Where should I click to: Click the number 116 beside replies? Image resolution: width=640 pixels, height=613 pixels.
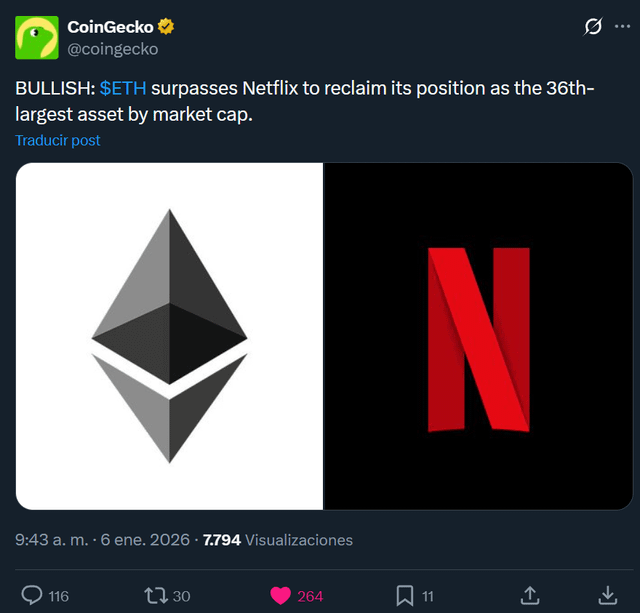click(58, 596)
